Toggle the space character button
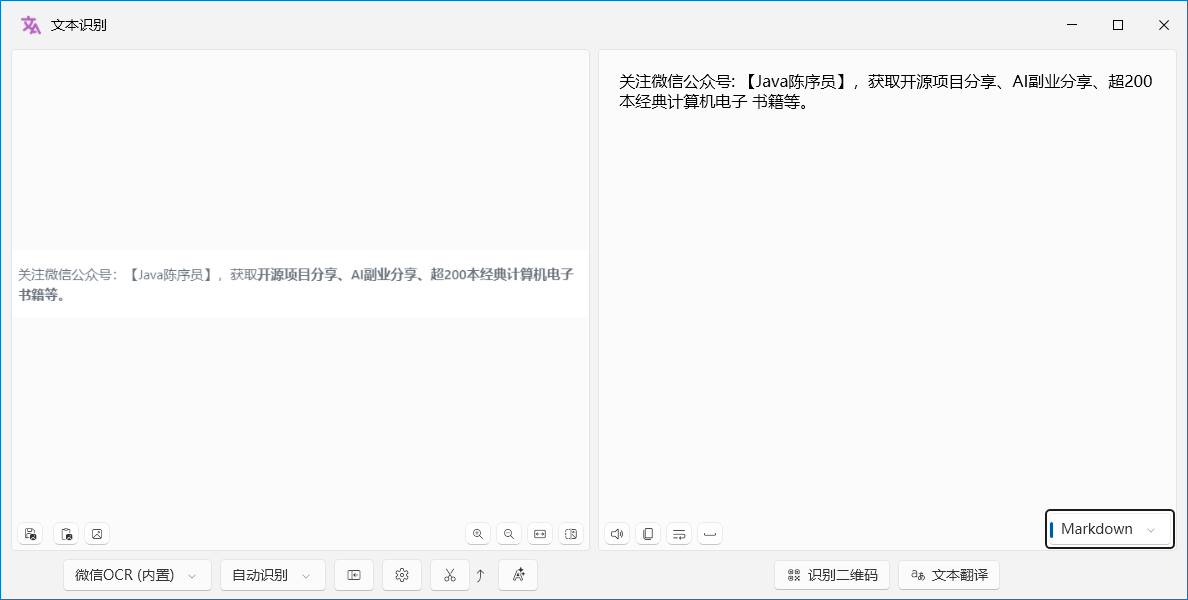1188x600 pixels. pyautogui.click(x=710, y=534)
